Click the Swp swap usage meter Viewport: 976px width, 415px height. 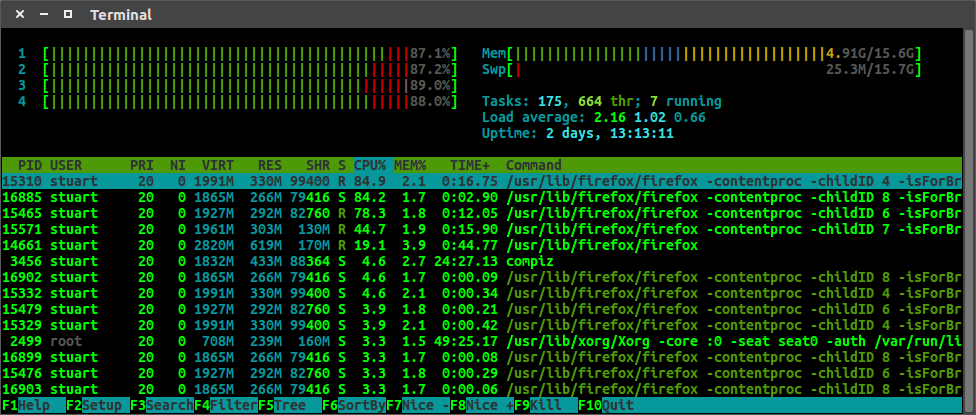[702, 69]
